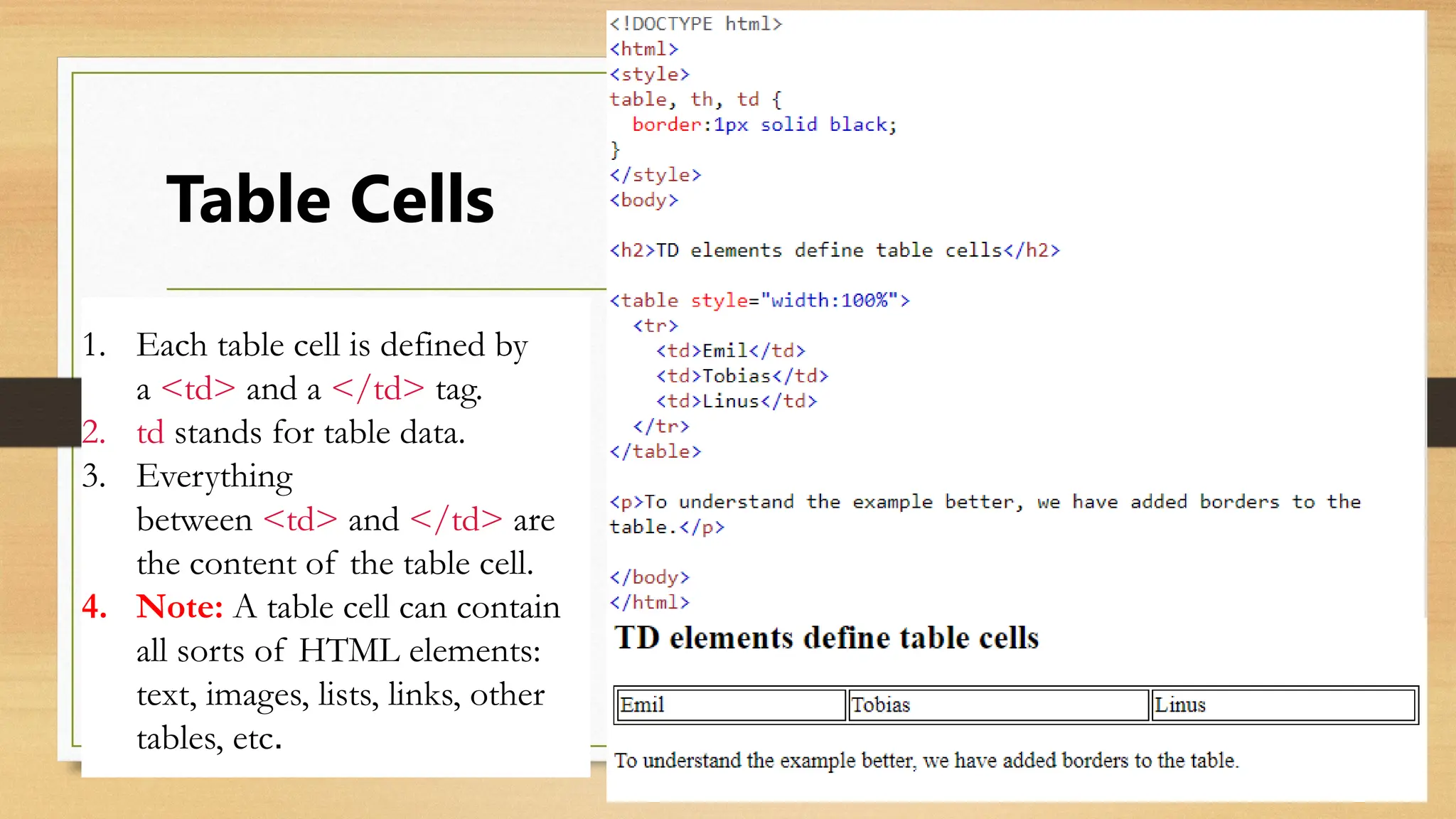
Task: Click rendered heading 'TD elements define table cells'
Action: pos(827,638)
